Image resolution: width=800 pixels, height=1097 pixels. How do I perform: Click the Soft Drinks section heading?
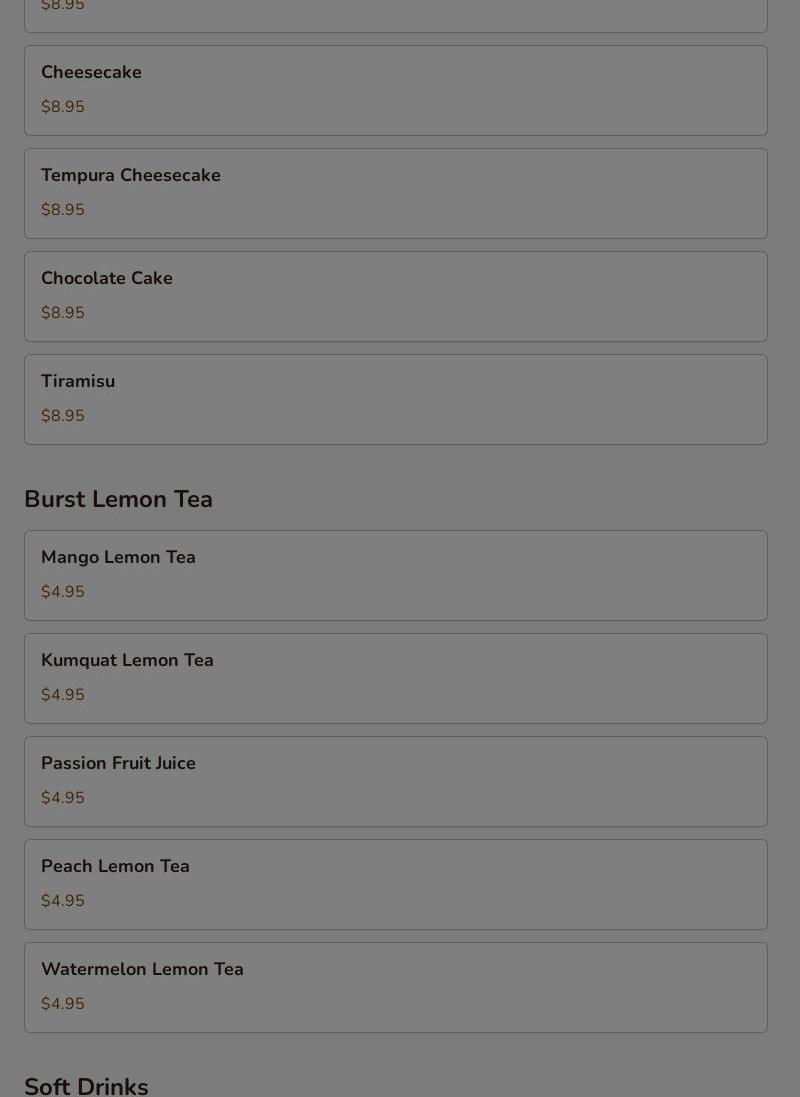pos(86,1086)
